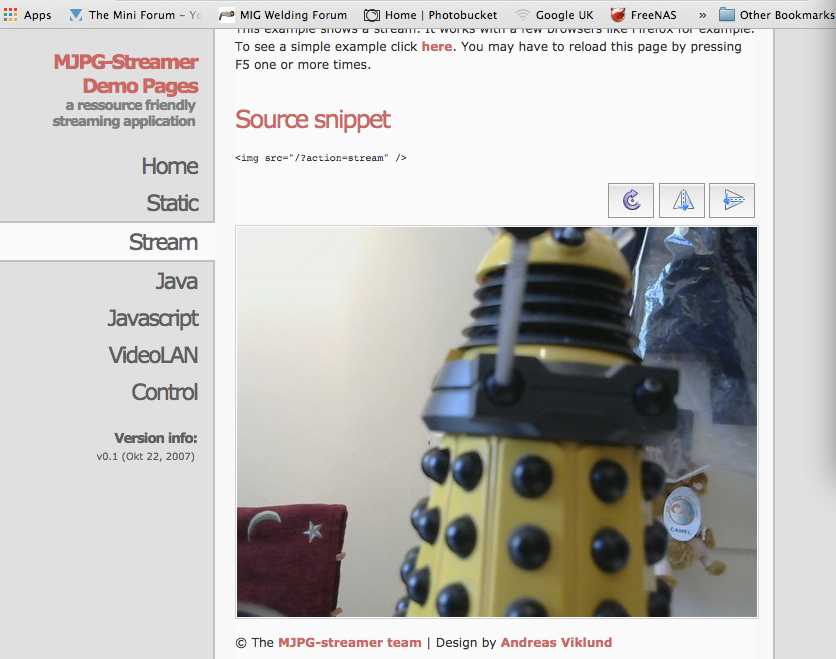Open the Control sidebar page
Screen dimensions: 836x659
pyautogui.click(x=165, y=392)
